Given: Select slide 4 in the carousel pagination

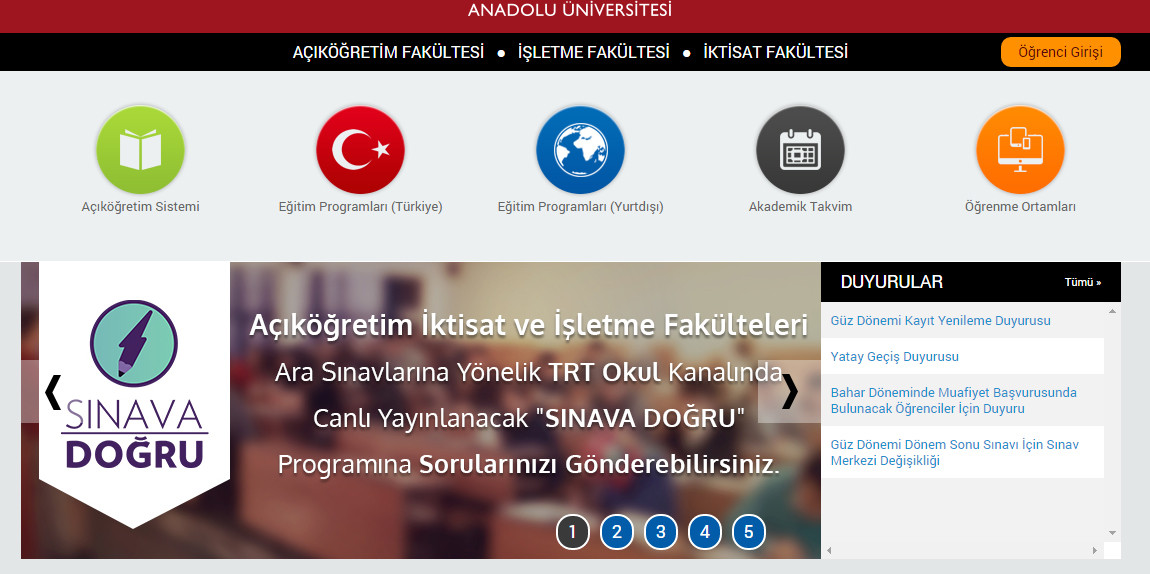Looking at the screenshot, I should (705, 532).
